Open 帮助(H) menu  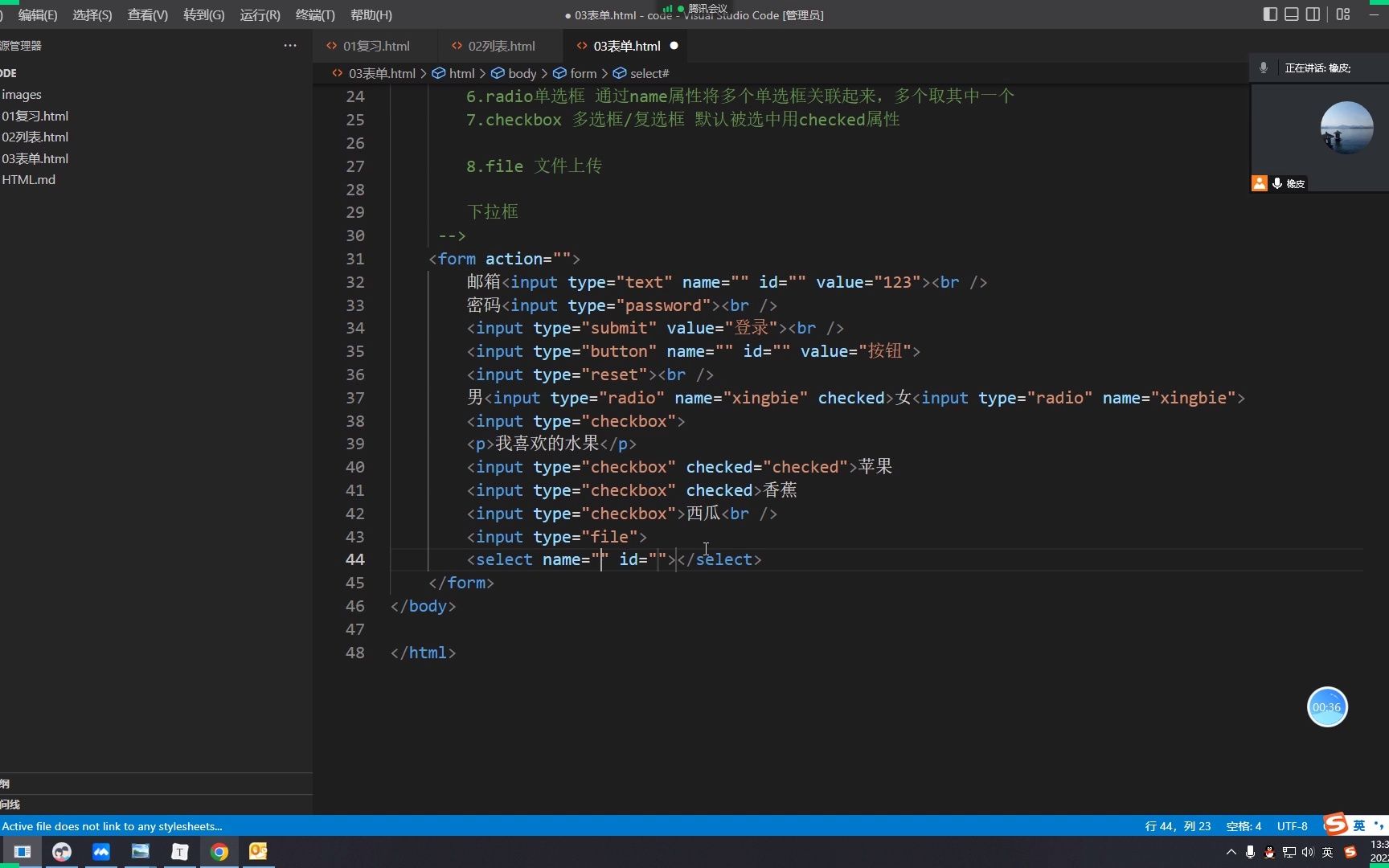click(371, 15)
